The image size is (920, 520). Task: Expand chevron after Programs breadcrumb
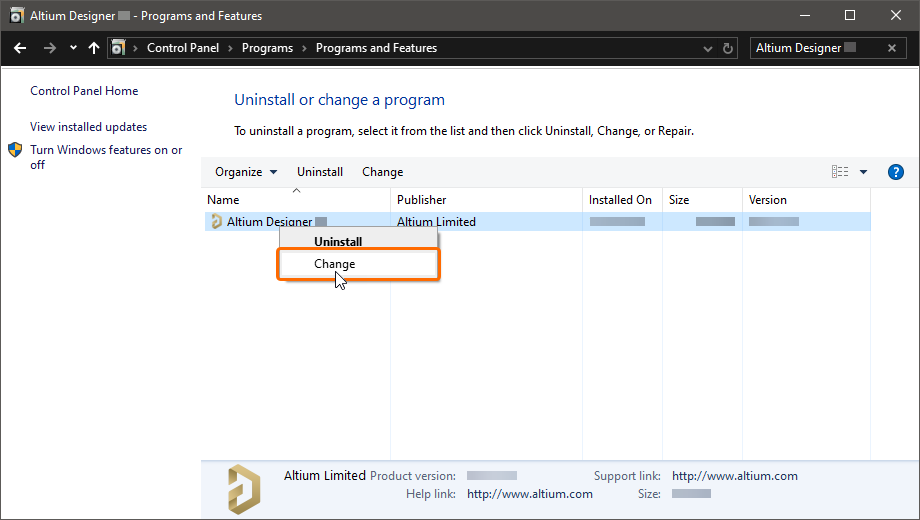click(x=305, y=48)
